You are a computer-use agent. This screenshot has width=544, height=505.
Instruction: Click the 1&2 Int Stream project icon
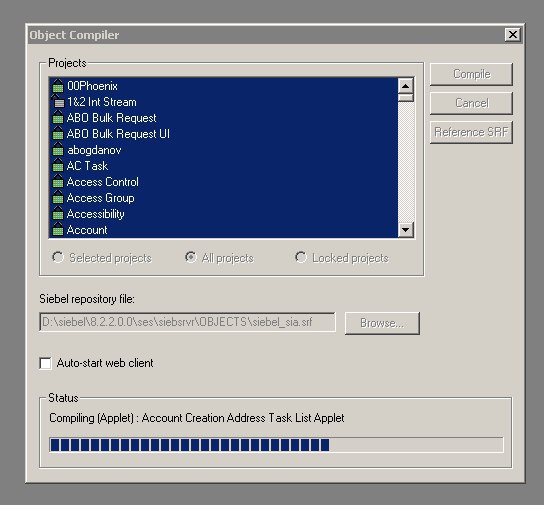(x=58, y=102)
